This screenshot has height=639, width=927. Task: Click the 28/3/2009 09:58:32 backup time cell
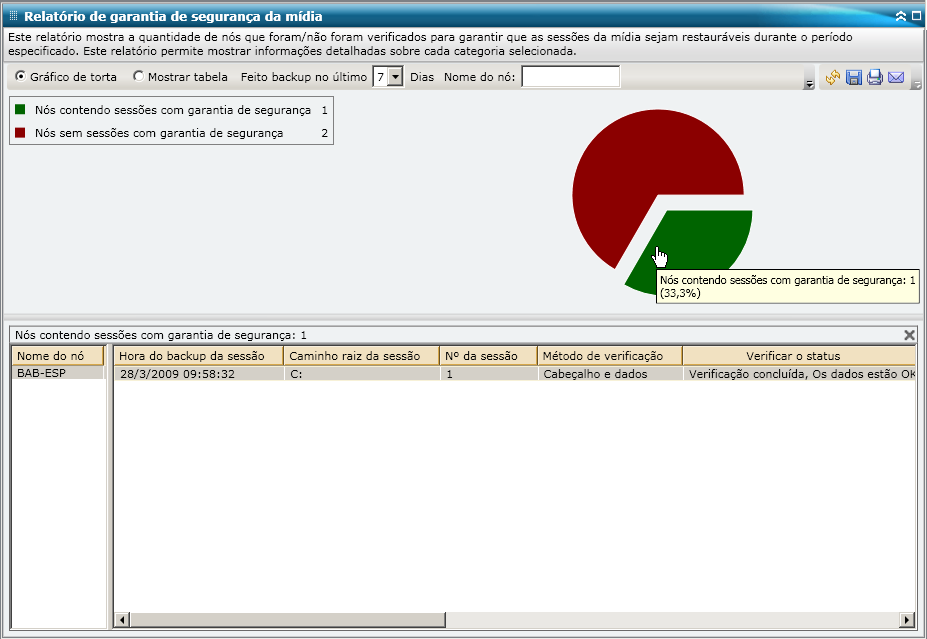point(199,374)
